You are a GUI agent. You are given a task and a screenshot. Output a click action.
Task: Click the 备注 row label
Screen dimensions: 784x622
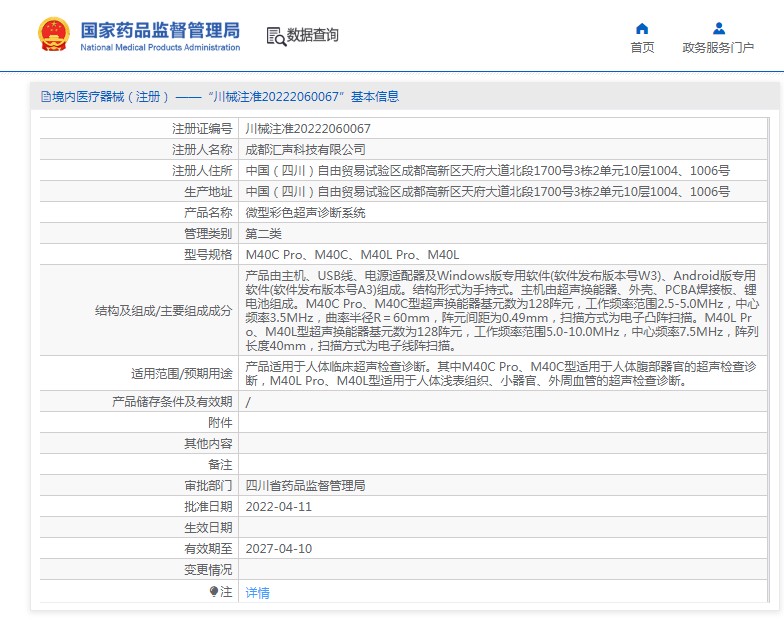coord(220,465)
